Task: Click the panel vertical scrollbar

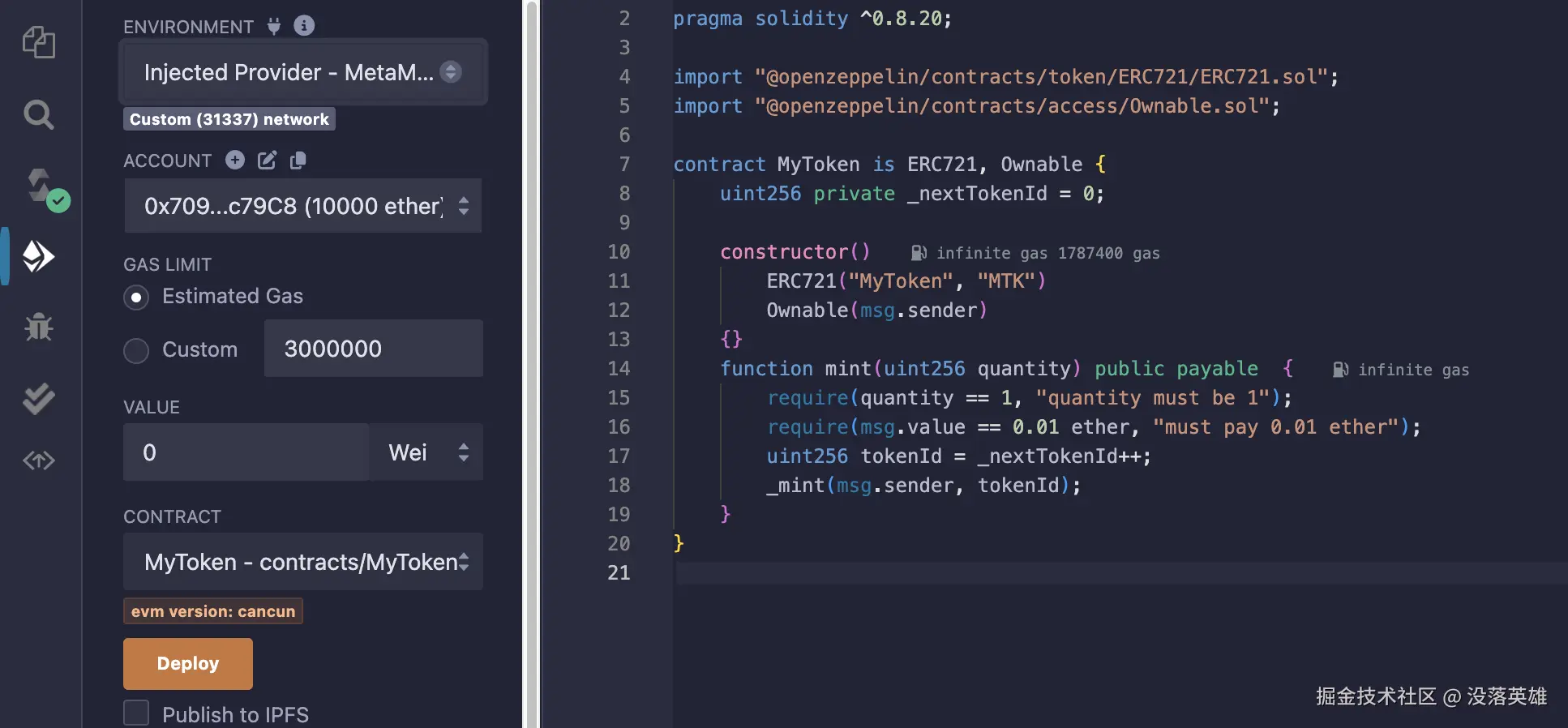Action: coord(532,364)
